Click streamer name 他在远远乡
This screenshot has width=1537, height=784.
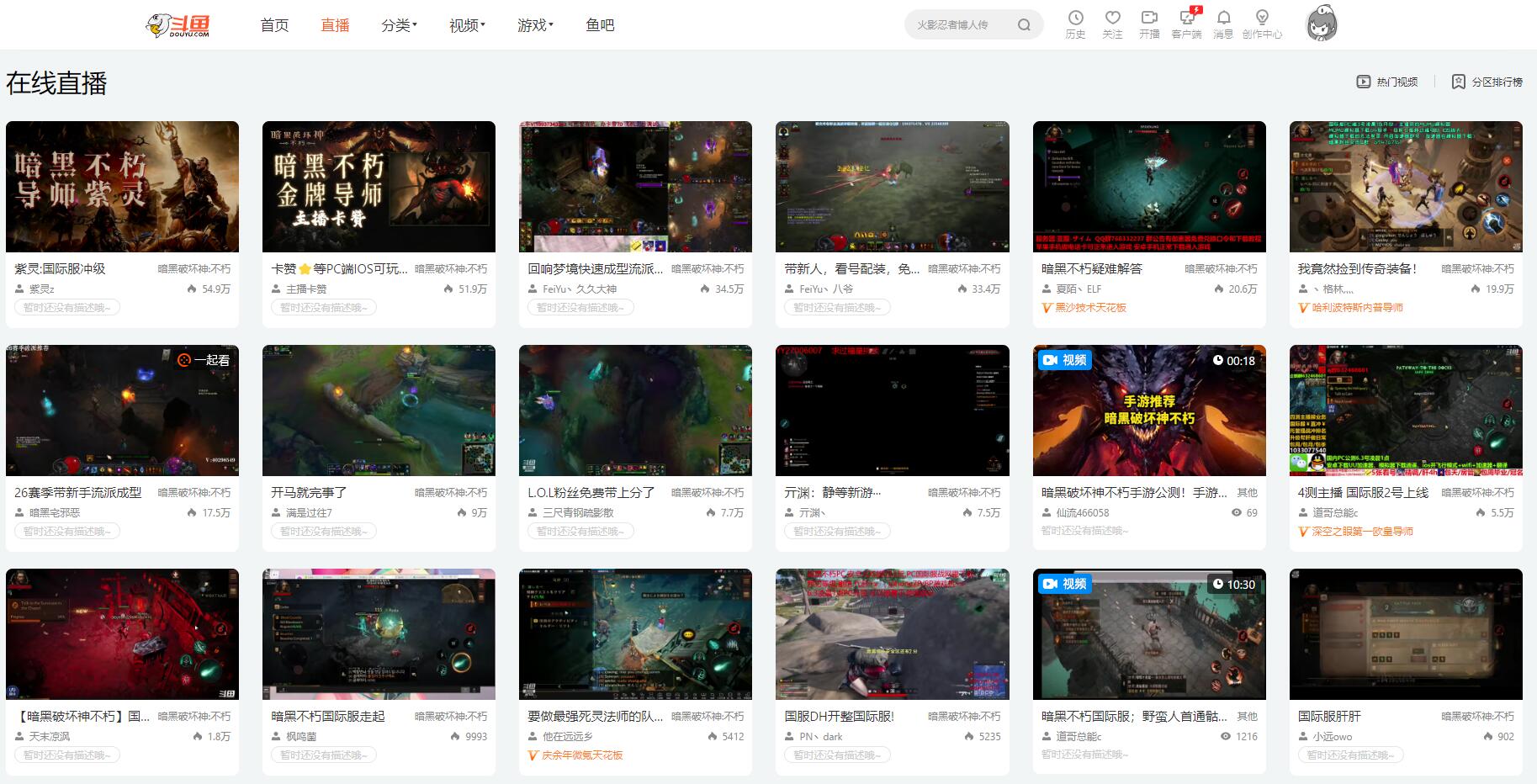click(568, 736)
